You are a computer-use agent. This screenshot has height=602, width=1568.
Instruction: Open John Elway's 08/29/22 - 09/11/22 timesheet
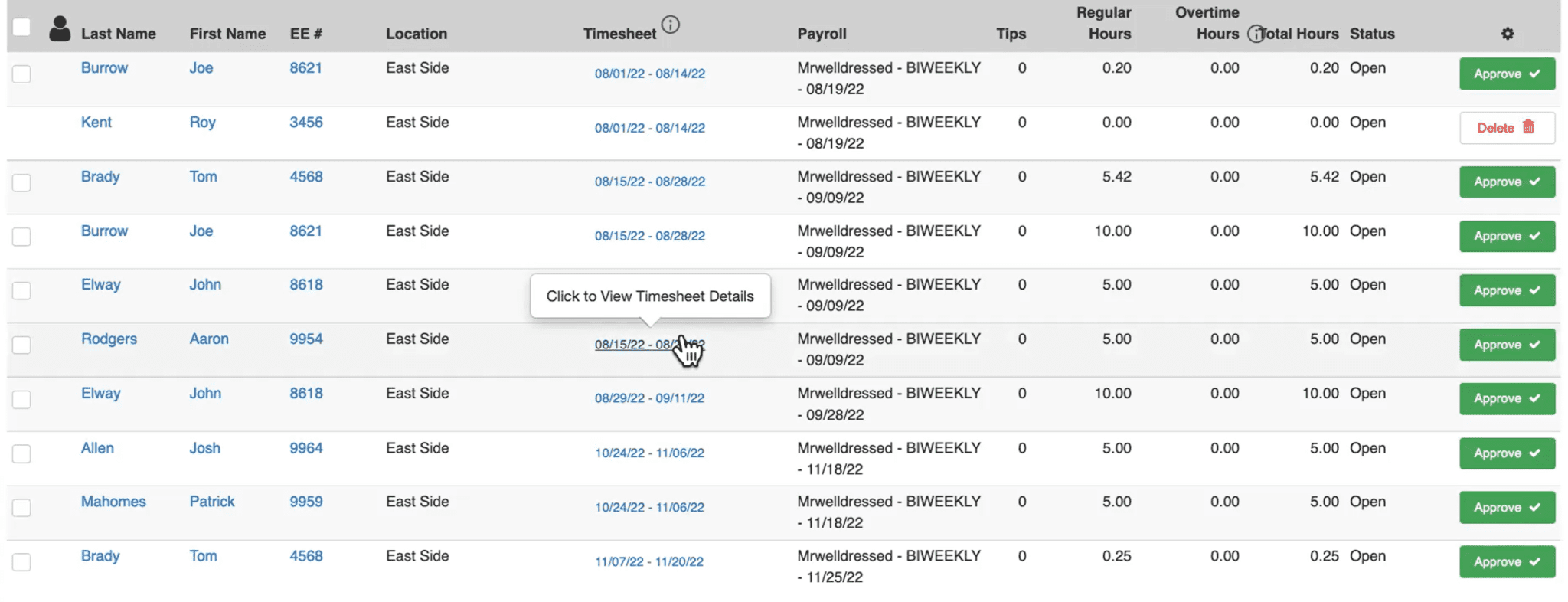click(650, 398)
